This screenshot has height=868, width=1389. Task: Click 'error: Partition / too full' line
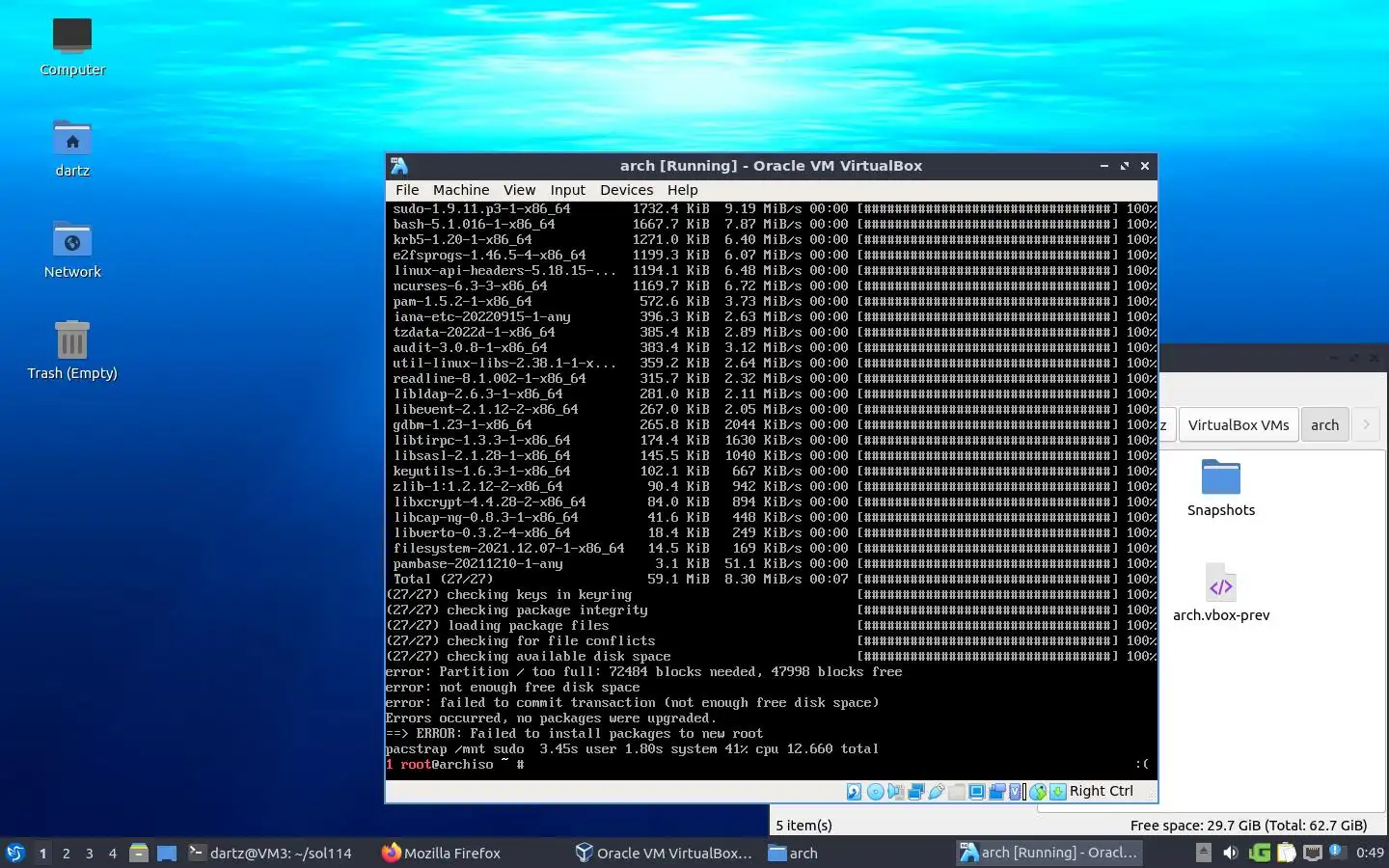(x=643, y=671)
